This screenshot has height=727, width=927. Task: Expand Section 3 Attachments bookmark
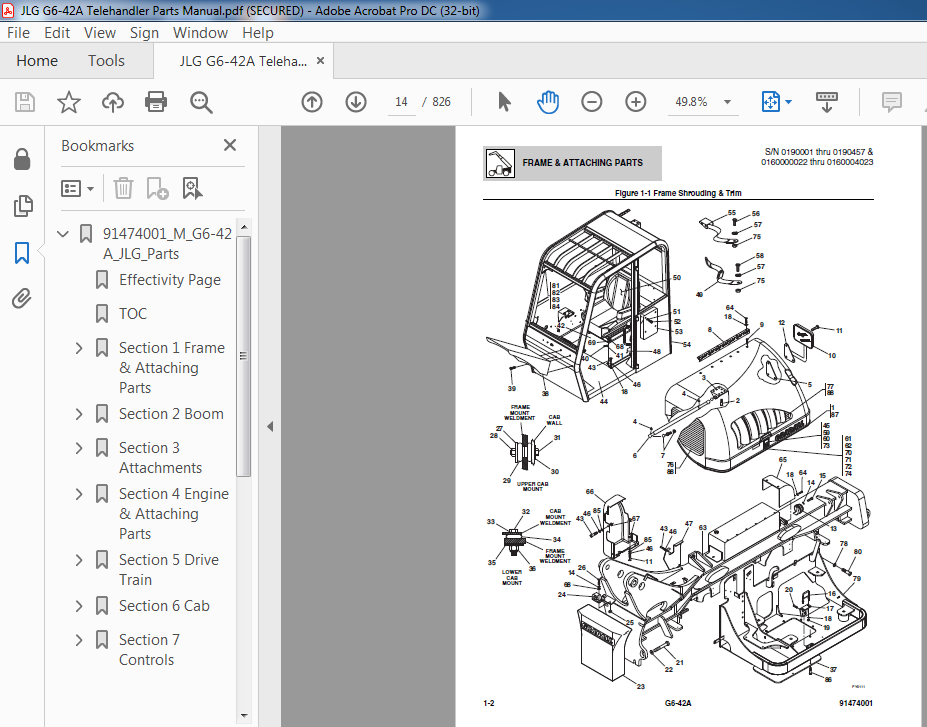[79, 447]
